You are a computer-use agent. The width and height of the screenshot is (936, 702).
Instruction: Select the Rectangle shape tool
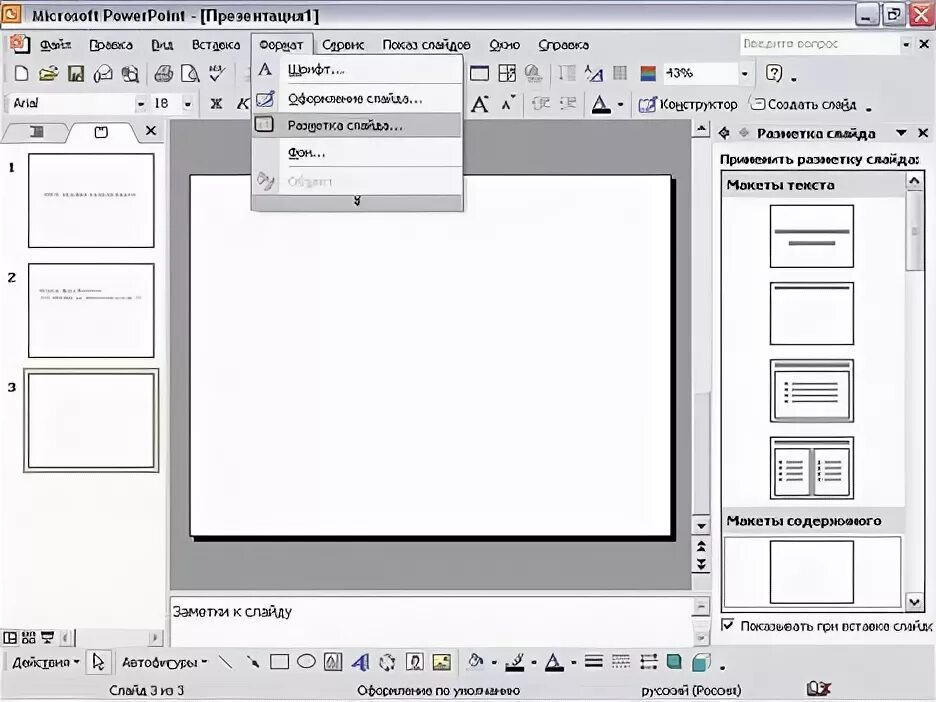279,661
